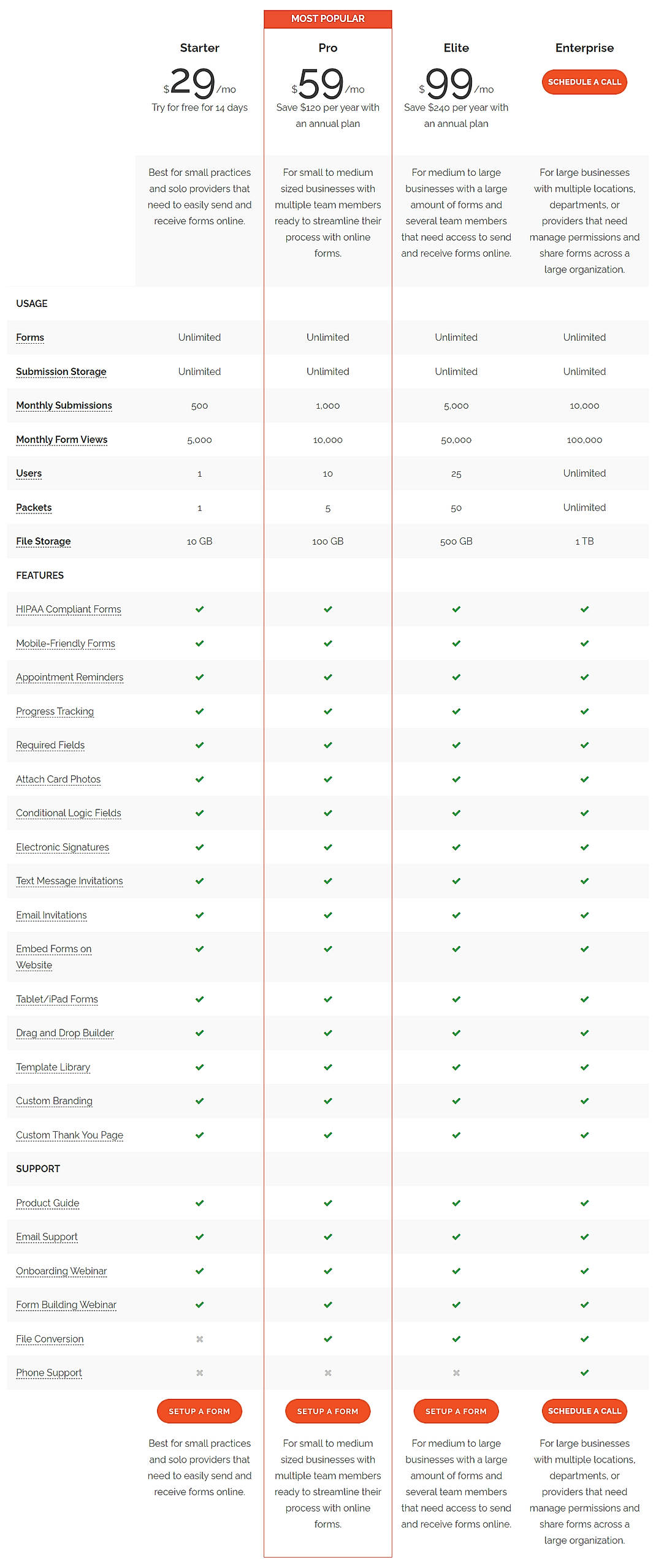Click the Onboarding Webinar checkmark in Pro column
The height and width of the screenshot is (1568, 656).
coord(329,1270)
